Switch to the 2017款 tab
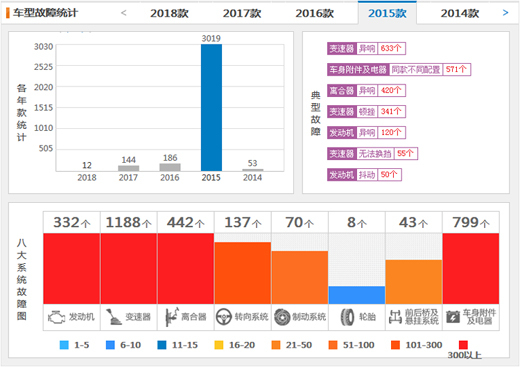The height and width of the screenshot is (367, 520). pyautogui.click(x=242, y=13)
